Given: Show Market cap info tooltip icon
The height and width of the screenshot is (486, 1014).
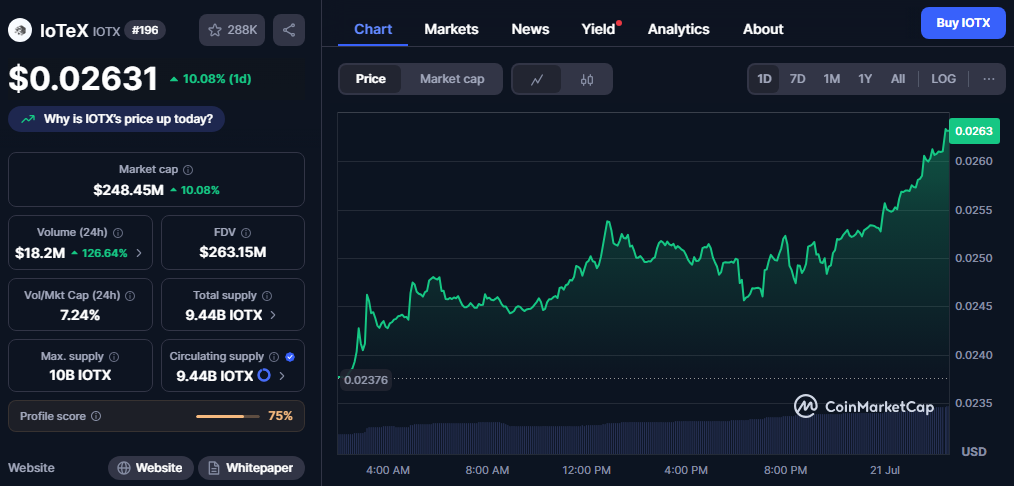Looking at the screenshot, I should pyautogui.click(x=188, y=169).
